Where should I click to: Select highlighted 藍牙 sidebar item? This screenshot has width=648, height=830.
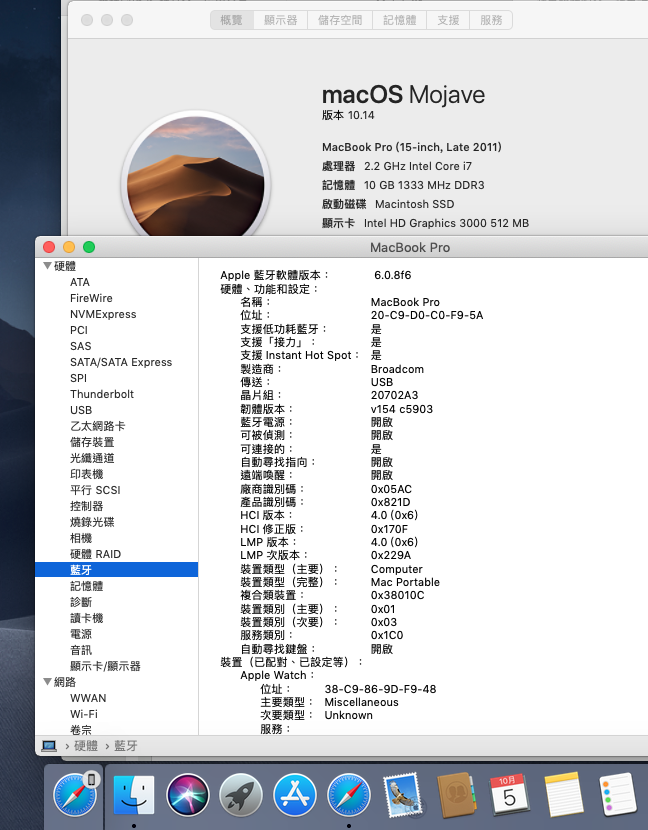116,570
